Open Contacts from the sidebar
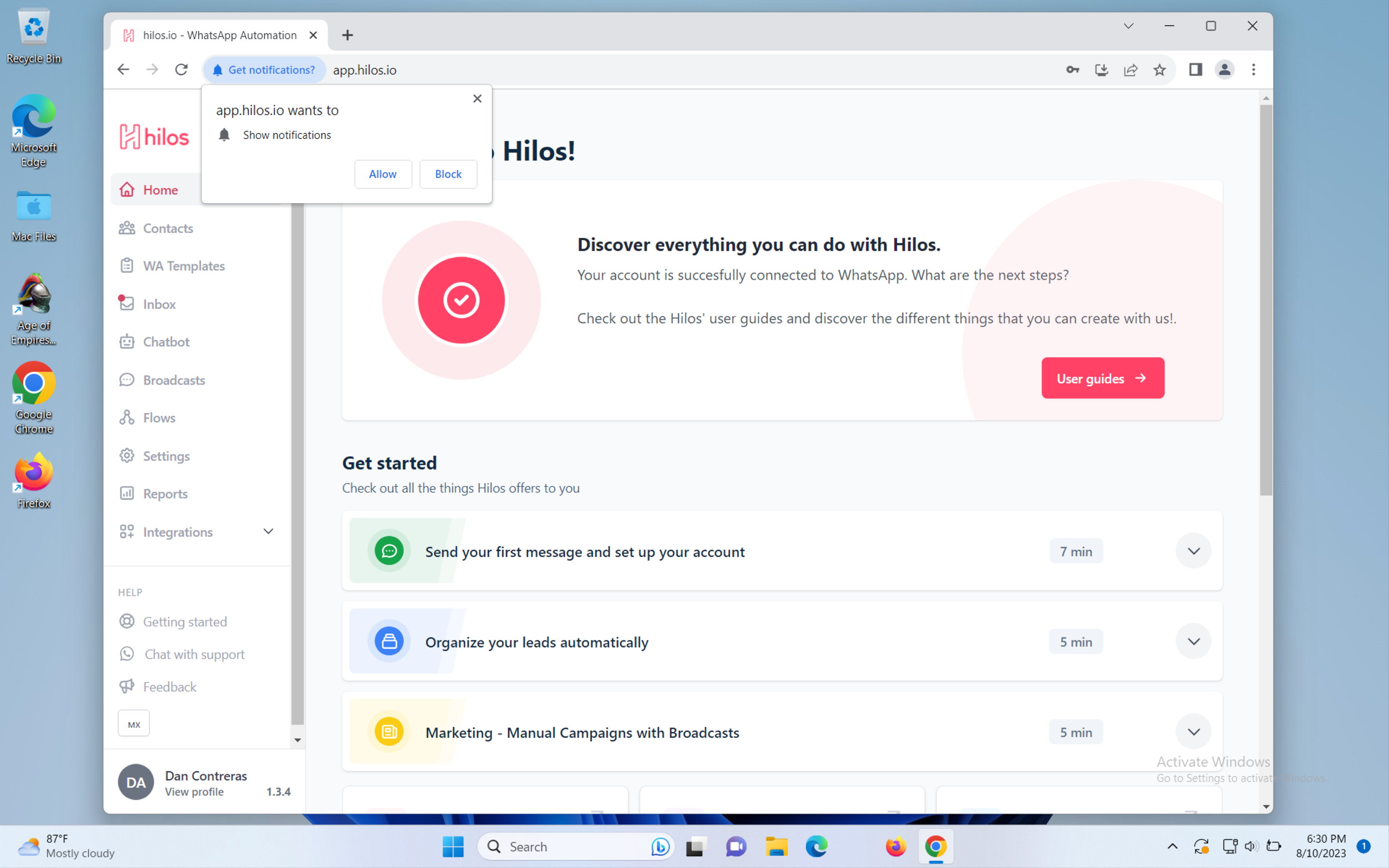The height and width of the screenshot is (868, 1389). 168,228
